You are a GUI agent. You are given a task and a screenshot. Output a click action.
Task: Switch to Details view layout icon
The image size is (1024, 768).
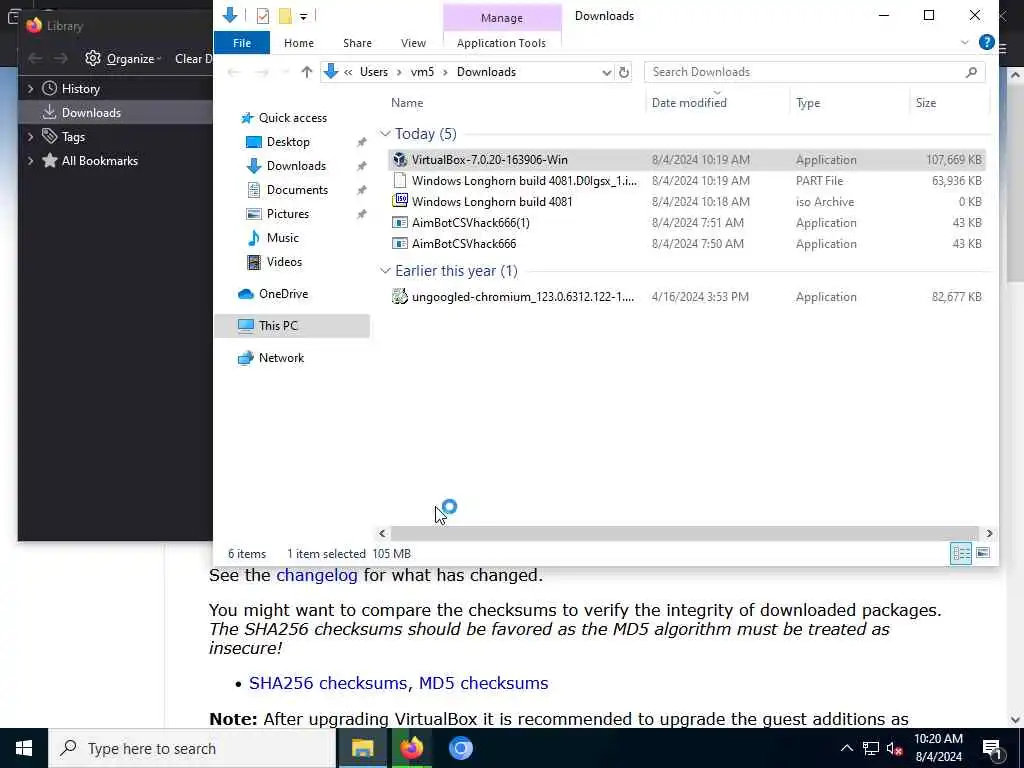[x=961, y=554]
